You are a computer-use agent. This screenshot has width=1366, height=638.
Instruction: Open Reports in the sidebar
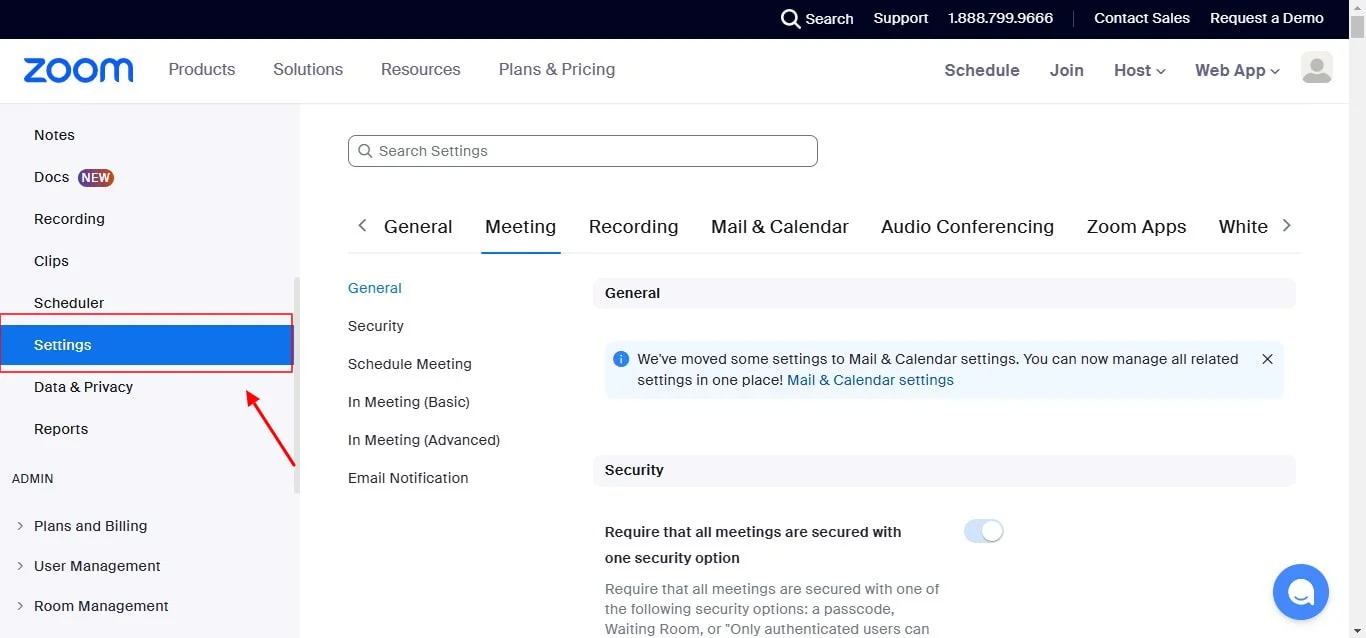61,429
